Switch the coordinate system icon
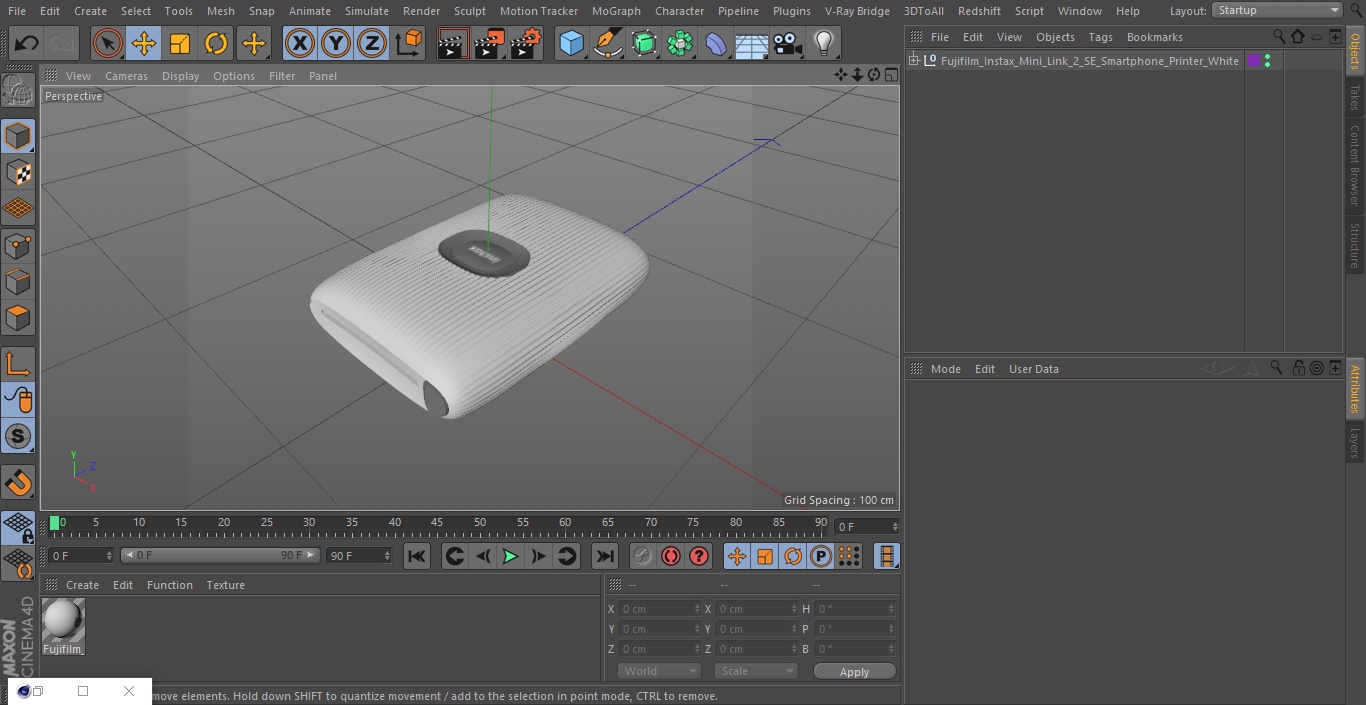 pyautogui.click(x=409, y=43)
